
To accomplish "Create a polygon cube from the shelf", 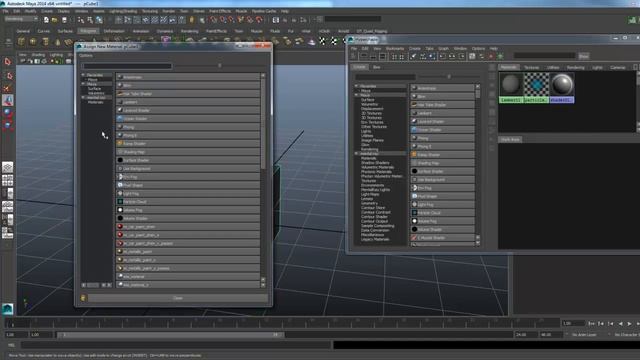I will click(x=33, y=41).
